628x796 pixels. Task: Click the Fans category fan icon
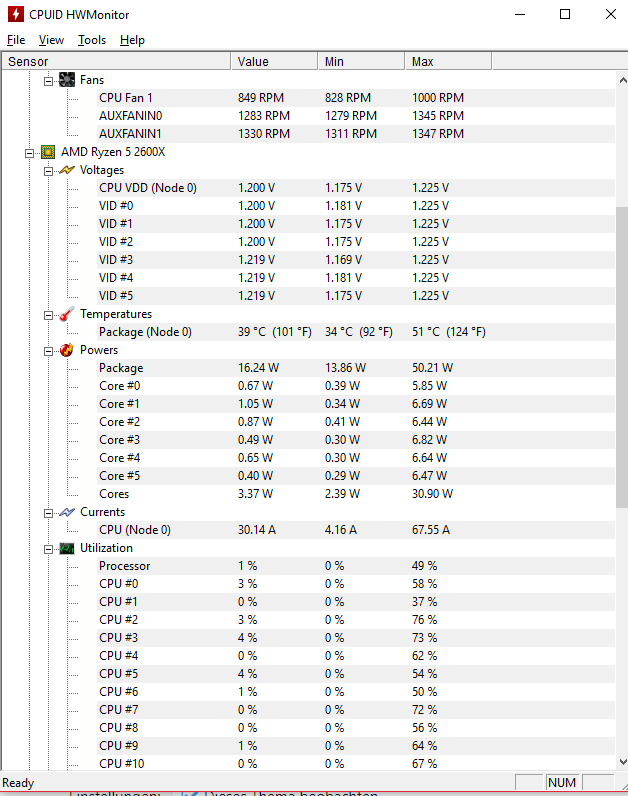(x=67, y=80)
